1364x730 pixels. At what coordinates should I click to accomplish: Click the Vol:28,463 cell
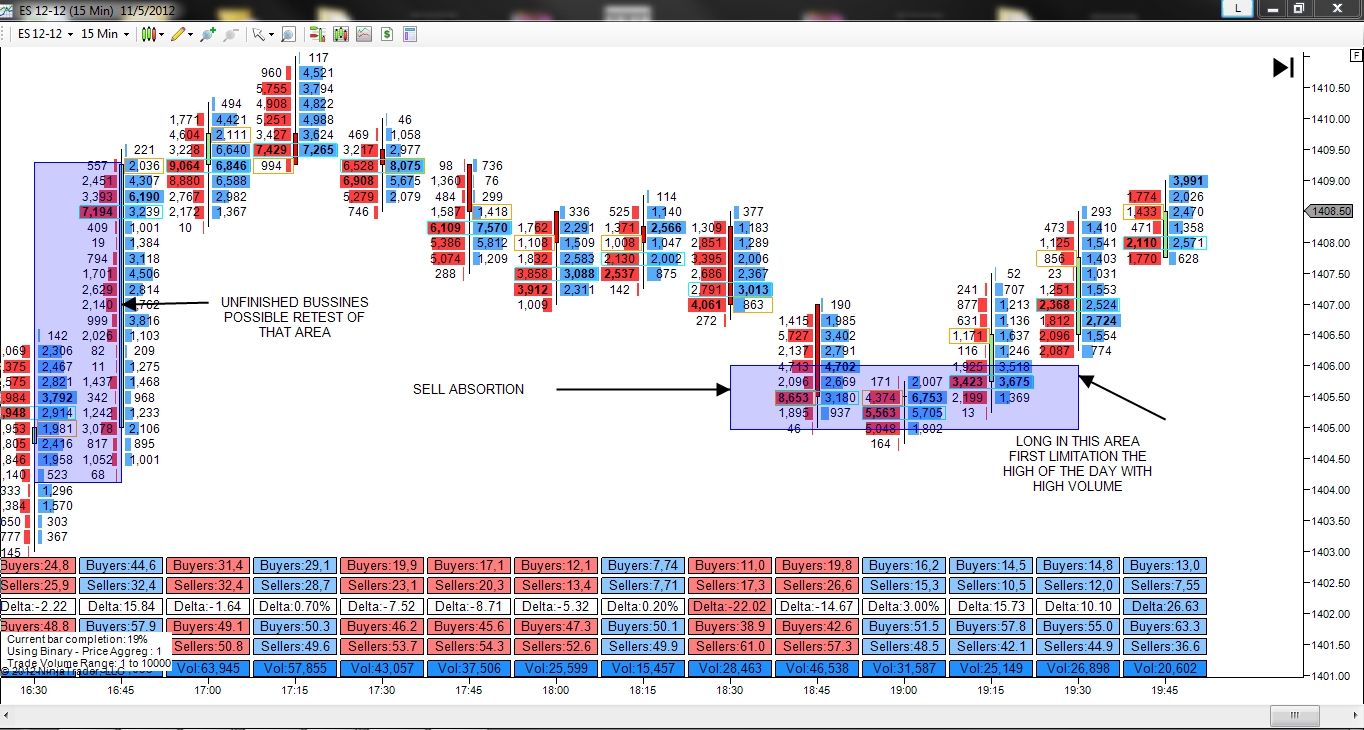point(728,668)
